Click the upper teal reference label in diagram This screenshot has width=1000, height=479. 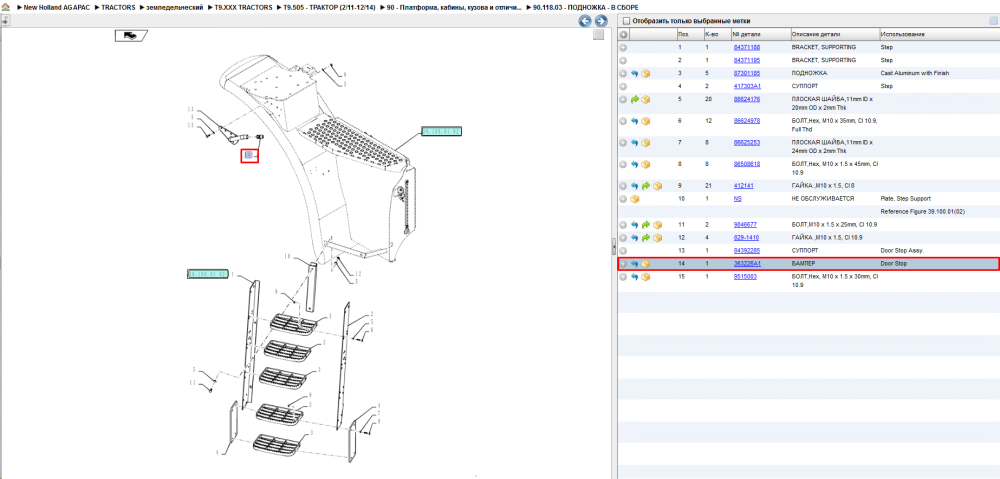pyautogui.click(x=441, y=131)
